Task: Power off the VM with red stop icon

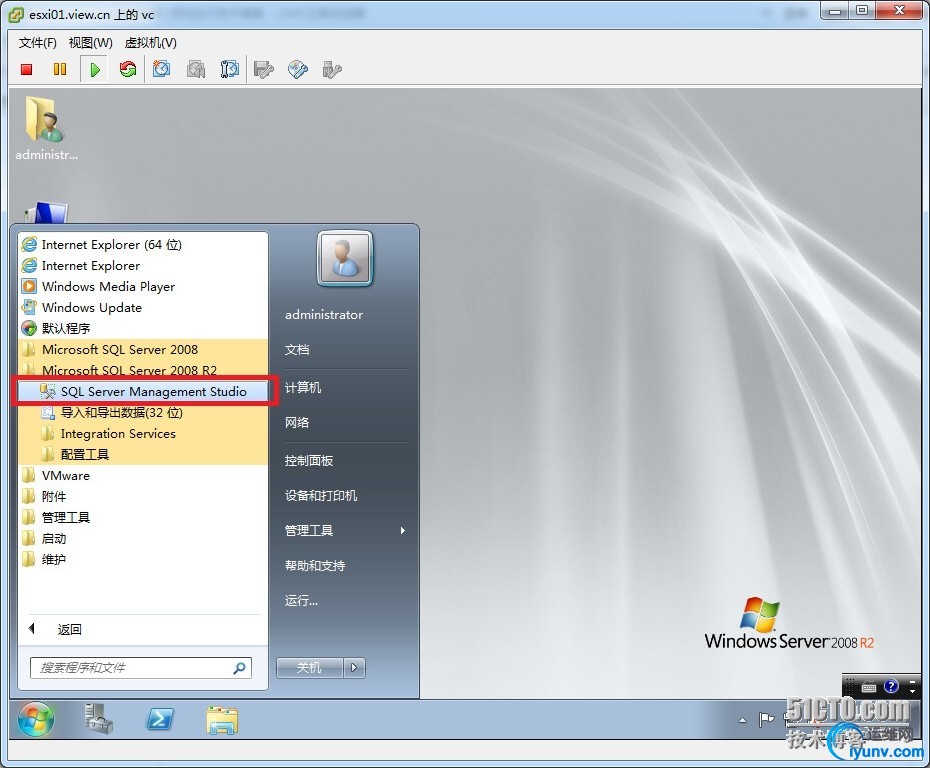Action: [x=27, y=69]
